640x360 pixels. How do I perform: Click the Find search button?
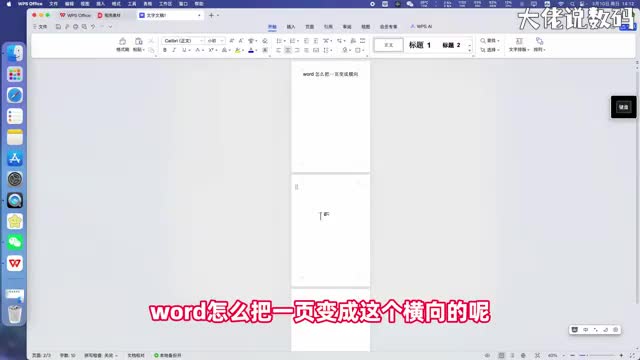(489, 41)
